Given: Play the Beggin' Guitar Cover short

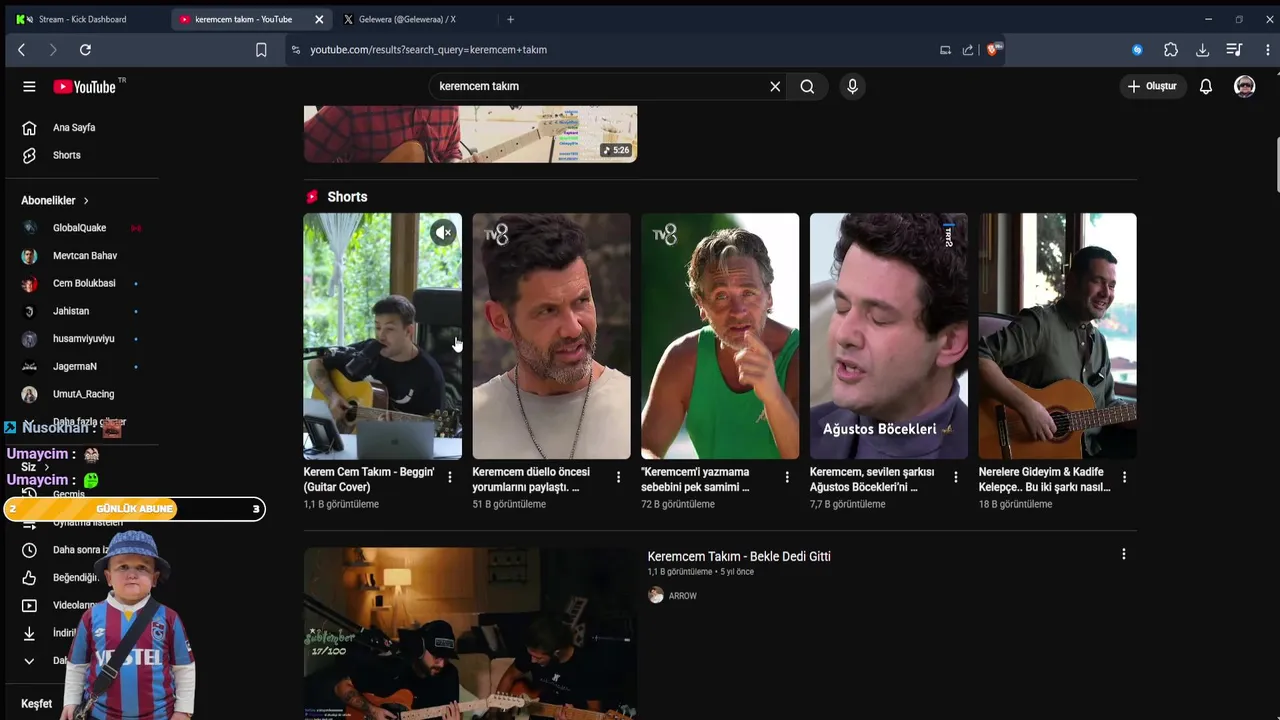Looking at the screenshot, I should coord(383,336).
